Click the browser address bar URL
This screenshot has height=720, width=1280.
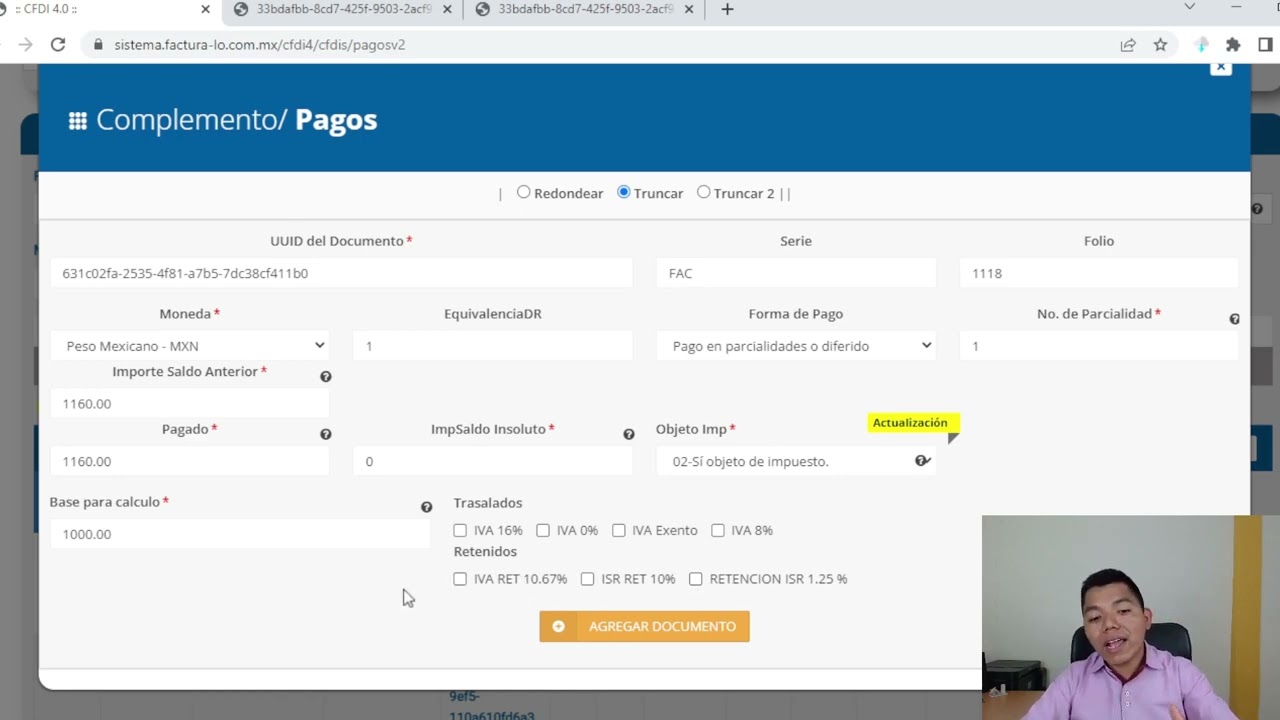[x=260, y=45]
